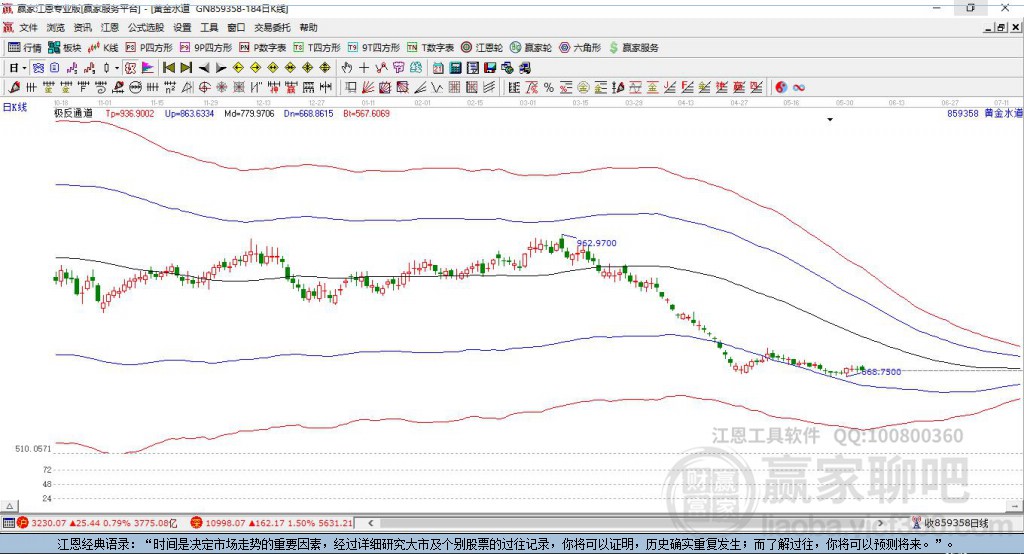Select the hand pan tool

click(x=347, y=68)
